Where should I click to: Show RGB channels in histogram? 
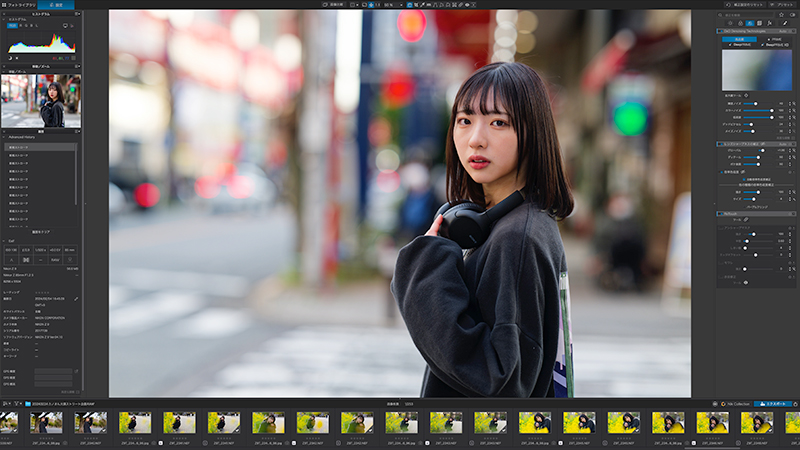pos(12,26)
